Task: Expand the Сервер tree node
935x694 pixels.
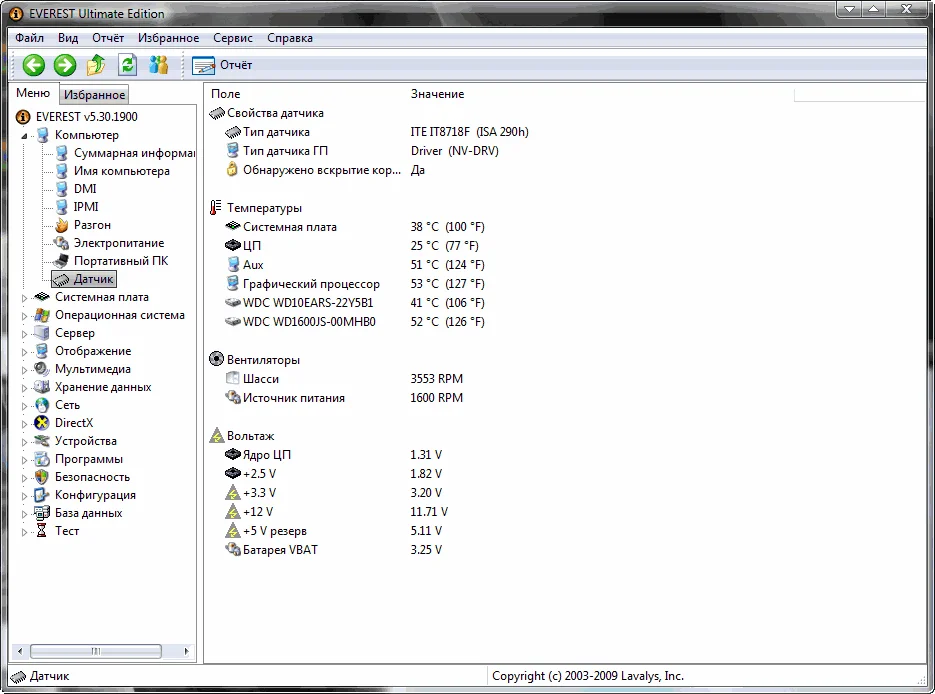Action: [x=24, y=334]
